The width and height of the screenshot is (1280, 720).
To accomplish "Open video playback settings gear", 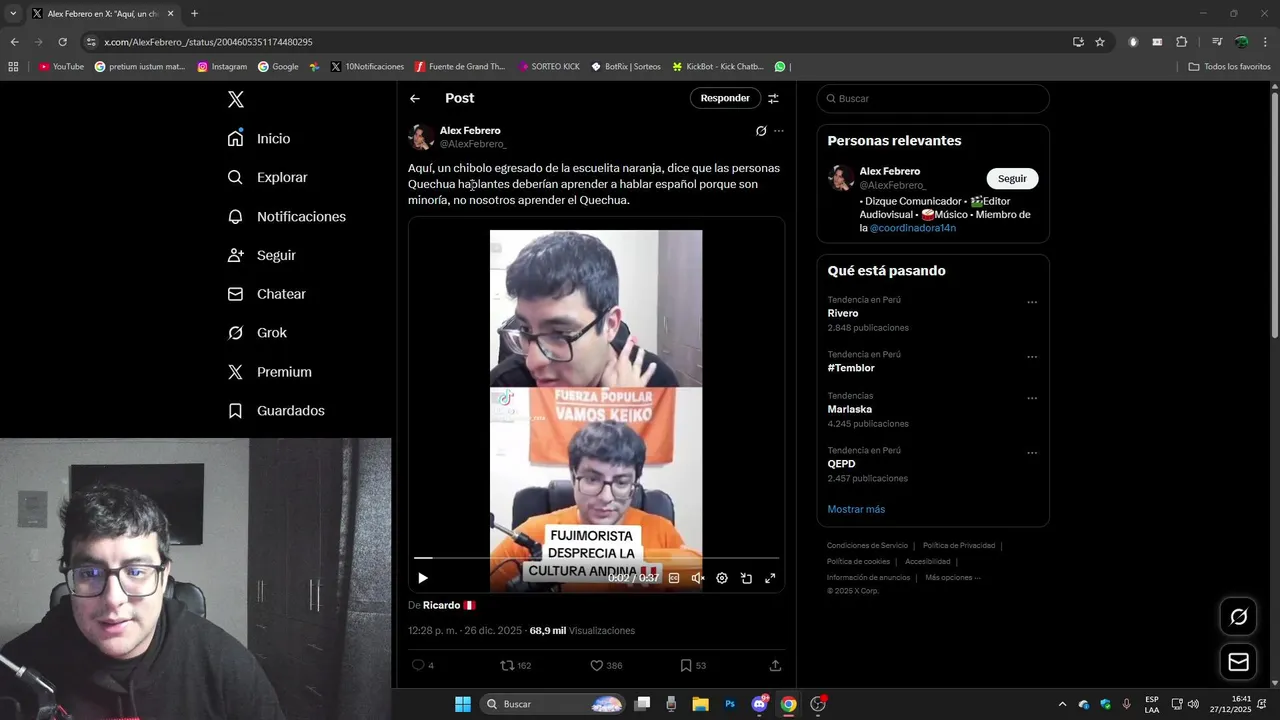I will point(722,578).
